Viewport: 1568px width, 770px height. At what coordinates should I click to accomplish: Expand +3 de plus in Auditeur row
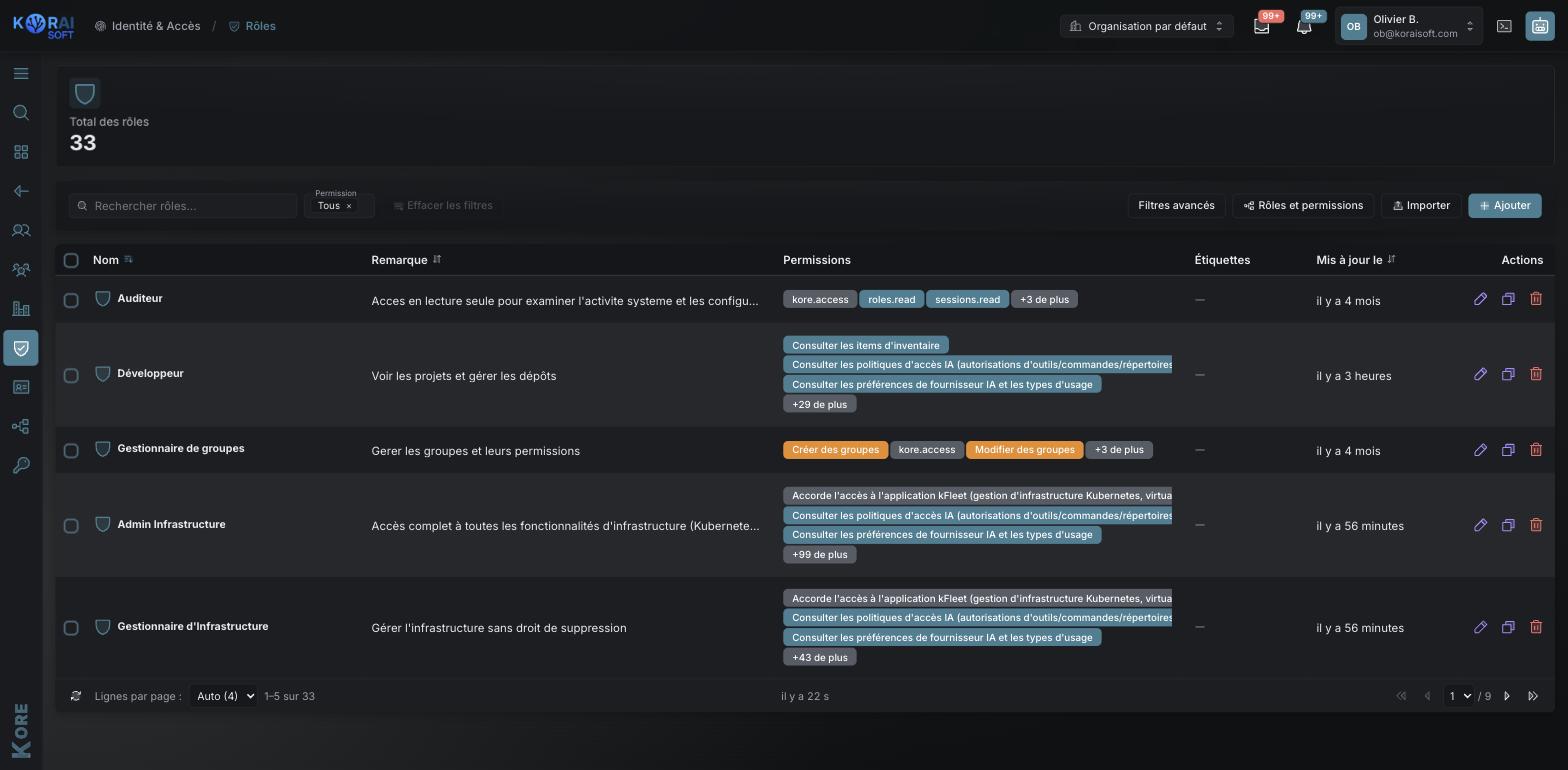coord(1044,299)
